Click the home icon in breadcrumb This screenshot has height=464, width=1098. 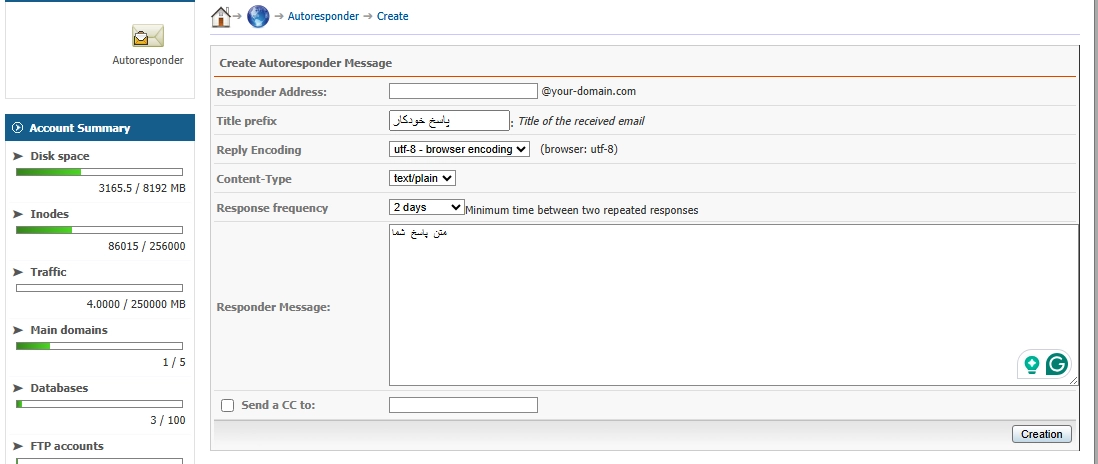click(221, 16)
